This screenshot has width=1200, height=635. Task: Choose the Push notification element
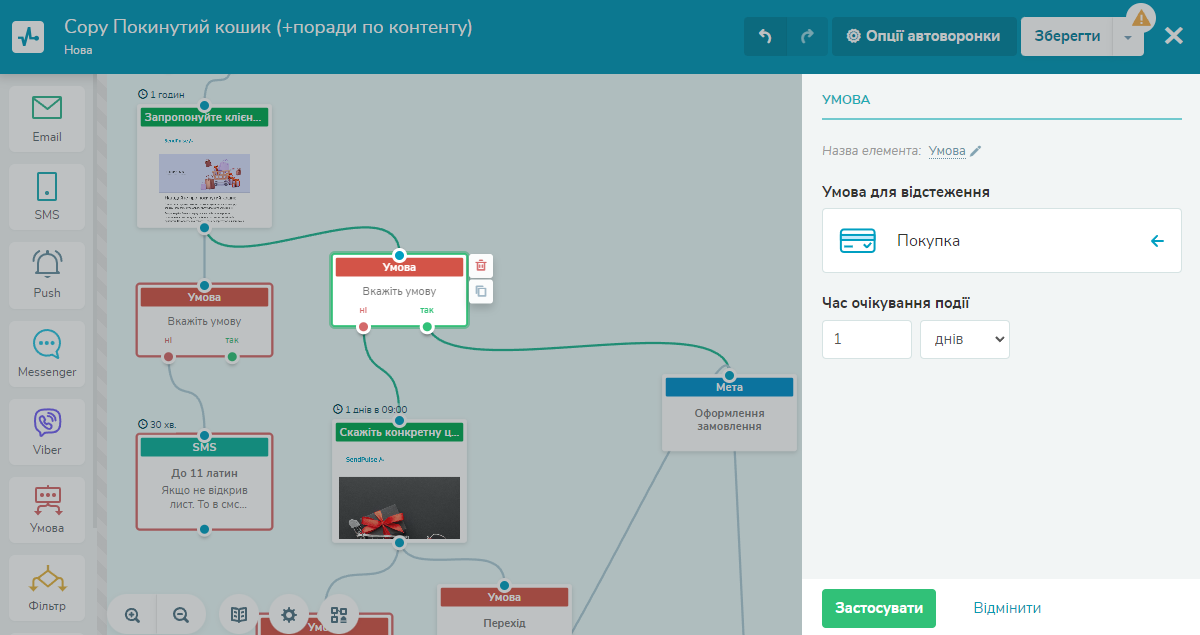(x=46, y=273)
